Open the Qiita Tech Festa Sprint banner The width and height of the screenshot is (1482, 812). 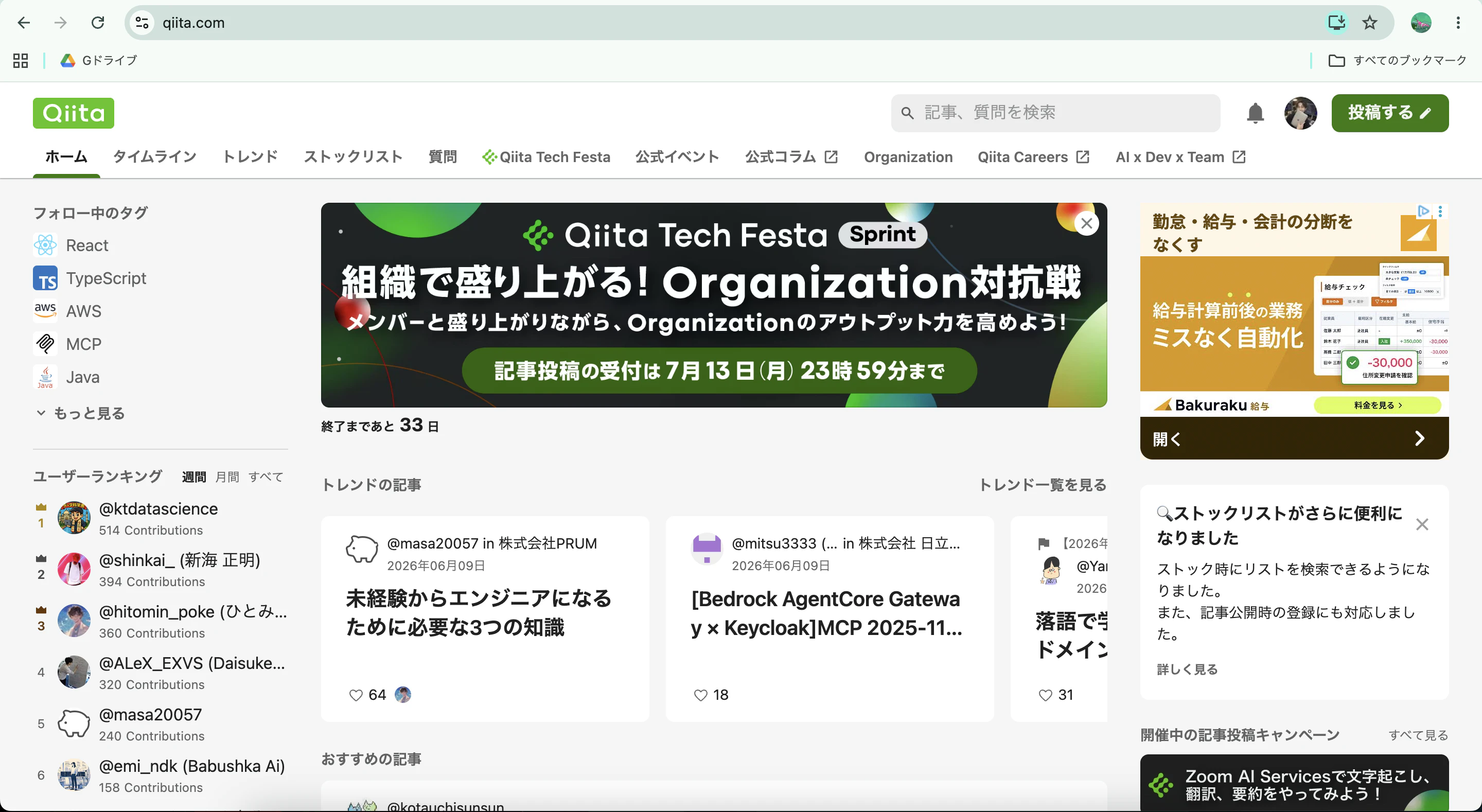(x=713, y=305)
